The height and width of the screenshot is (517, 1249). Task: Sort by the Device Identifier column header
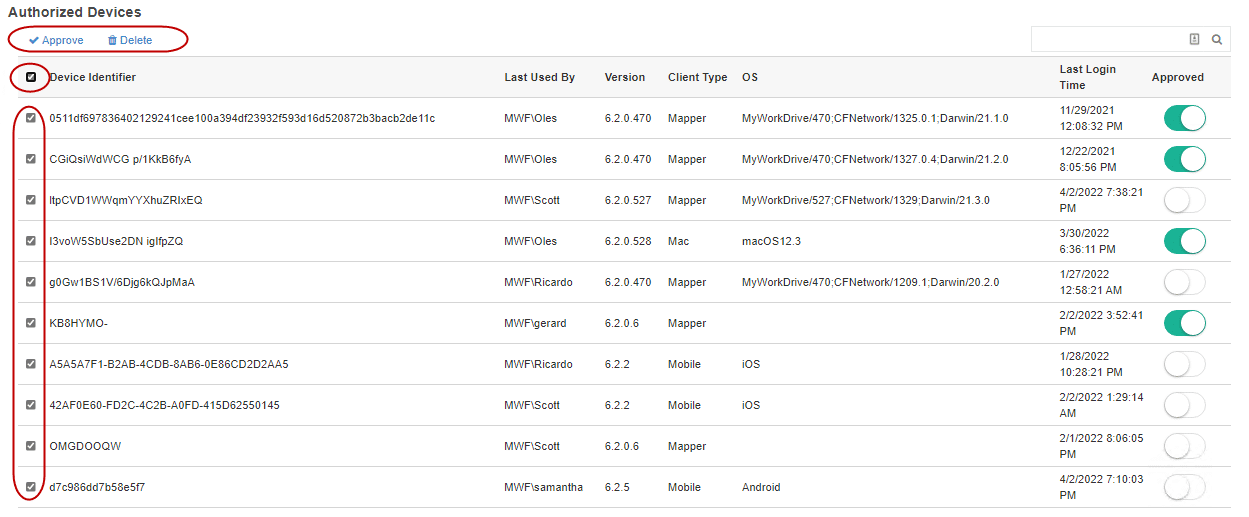93,77
